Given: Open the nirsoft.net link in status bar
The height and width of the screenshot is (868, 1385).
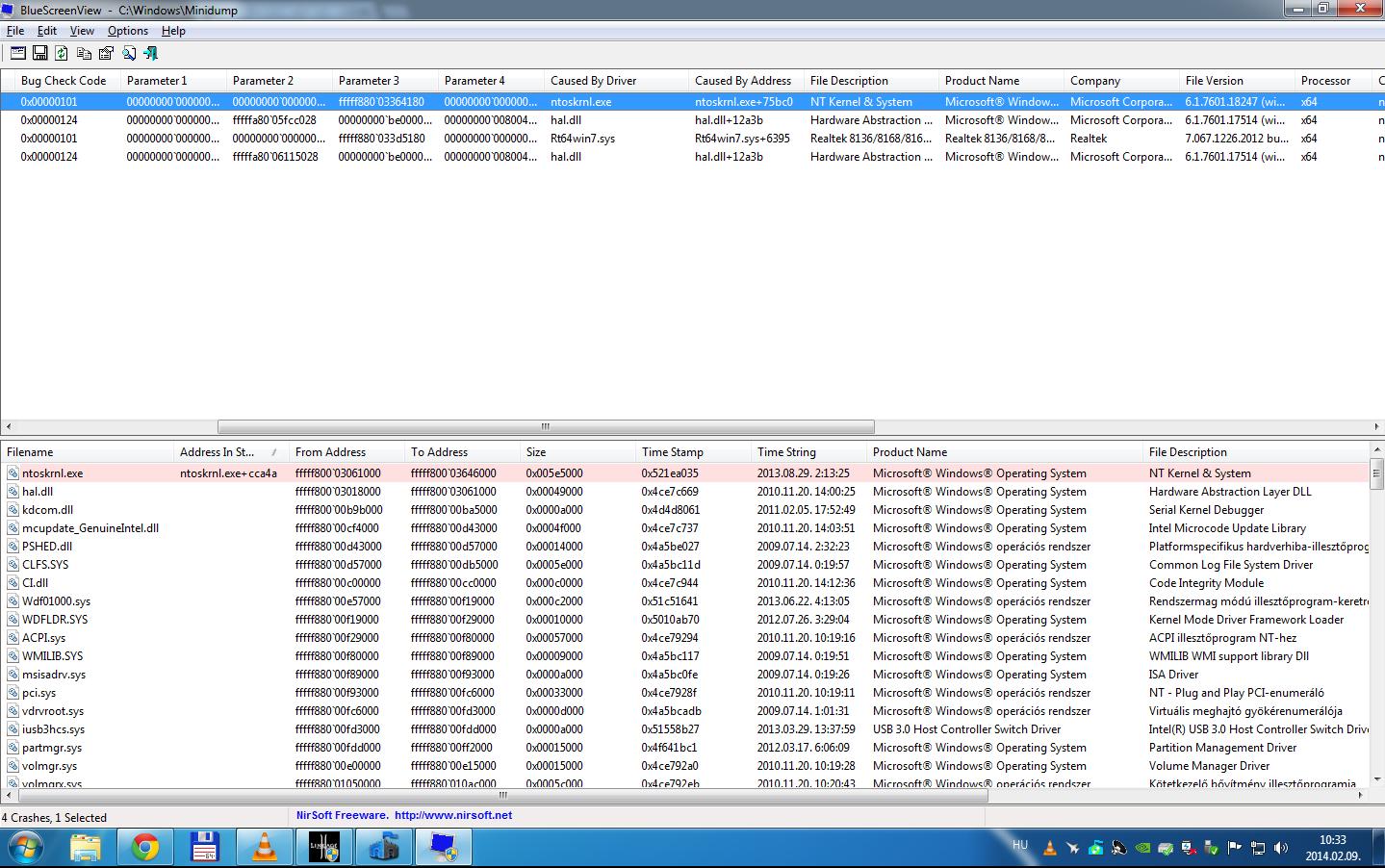Looking at the screenshot, I should (x=453, y=815).
